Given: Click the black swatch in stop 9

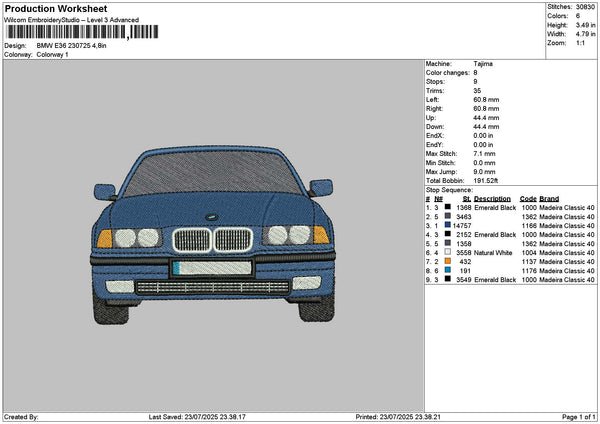Looking at the screenshot, I should pyautogui.click(x=447, y=279).
